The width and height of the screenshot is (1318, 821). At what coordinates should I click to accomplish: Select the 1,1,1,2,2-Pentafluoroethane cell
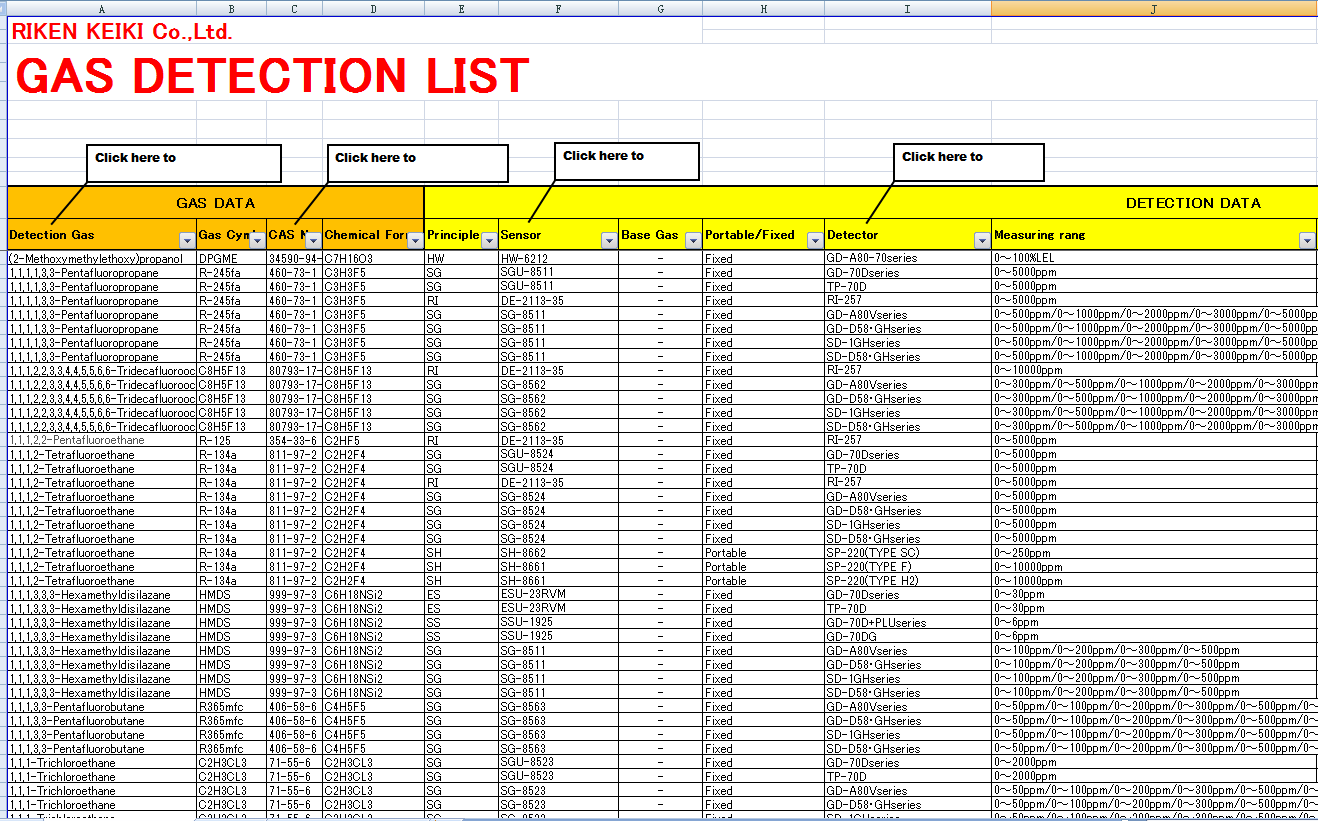102,440
